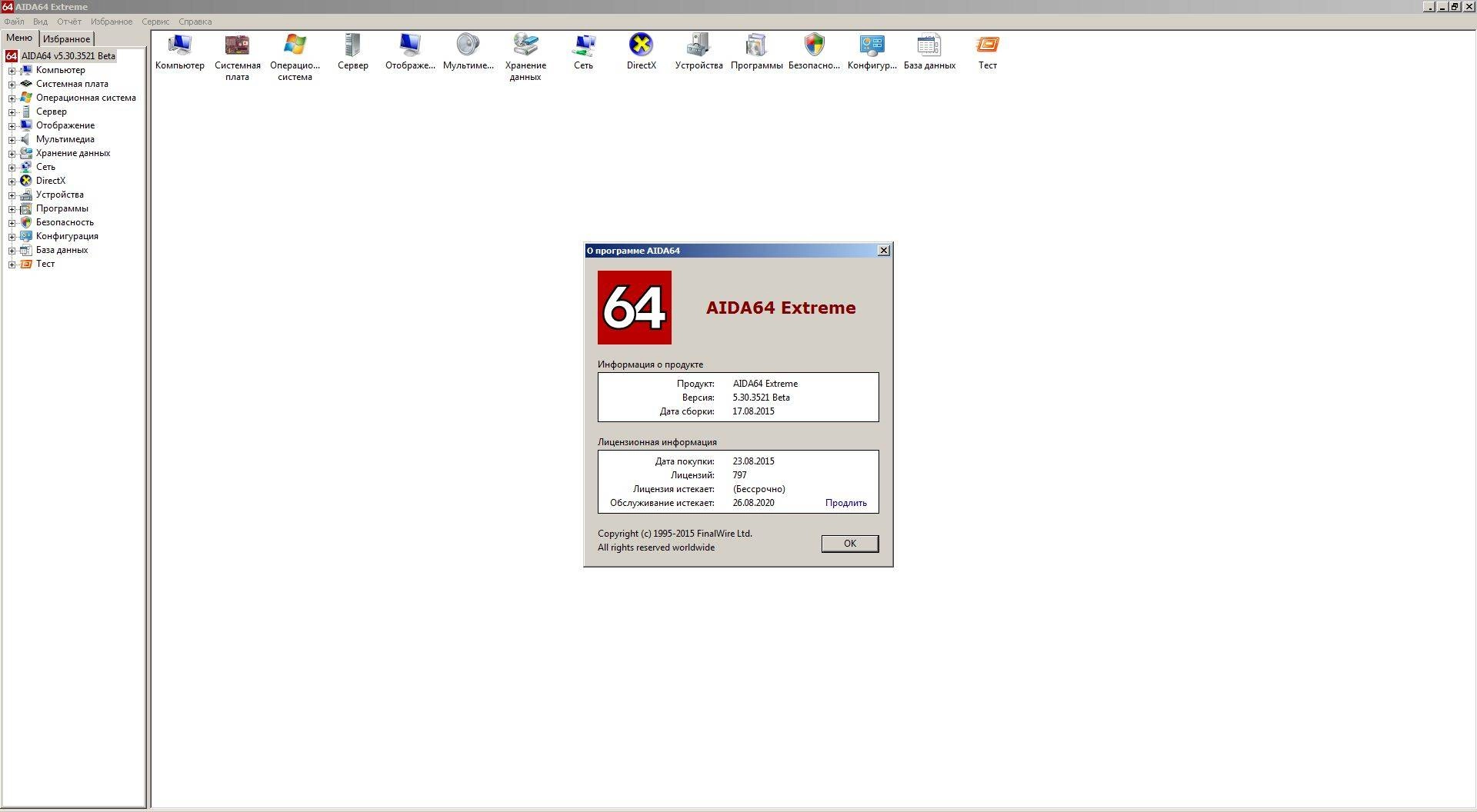This screenshot has height=812, width=1477.
Task: Open the Отчёт menu
Action: 68,22
